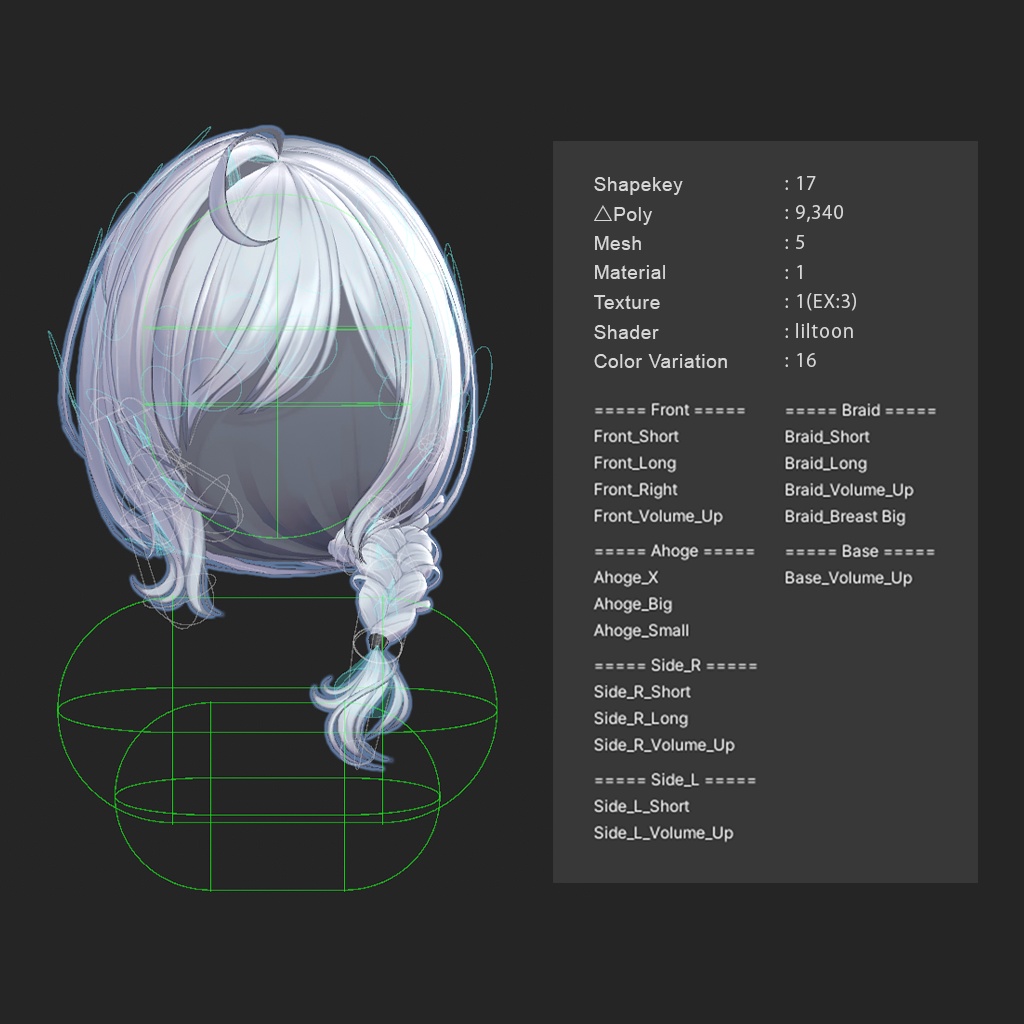Choose the Ahoge_X shapekey
The image size is (1024, 1024).
(x=626, y=577)
